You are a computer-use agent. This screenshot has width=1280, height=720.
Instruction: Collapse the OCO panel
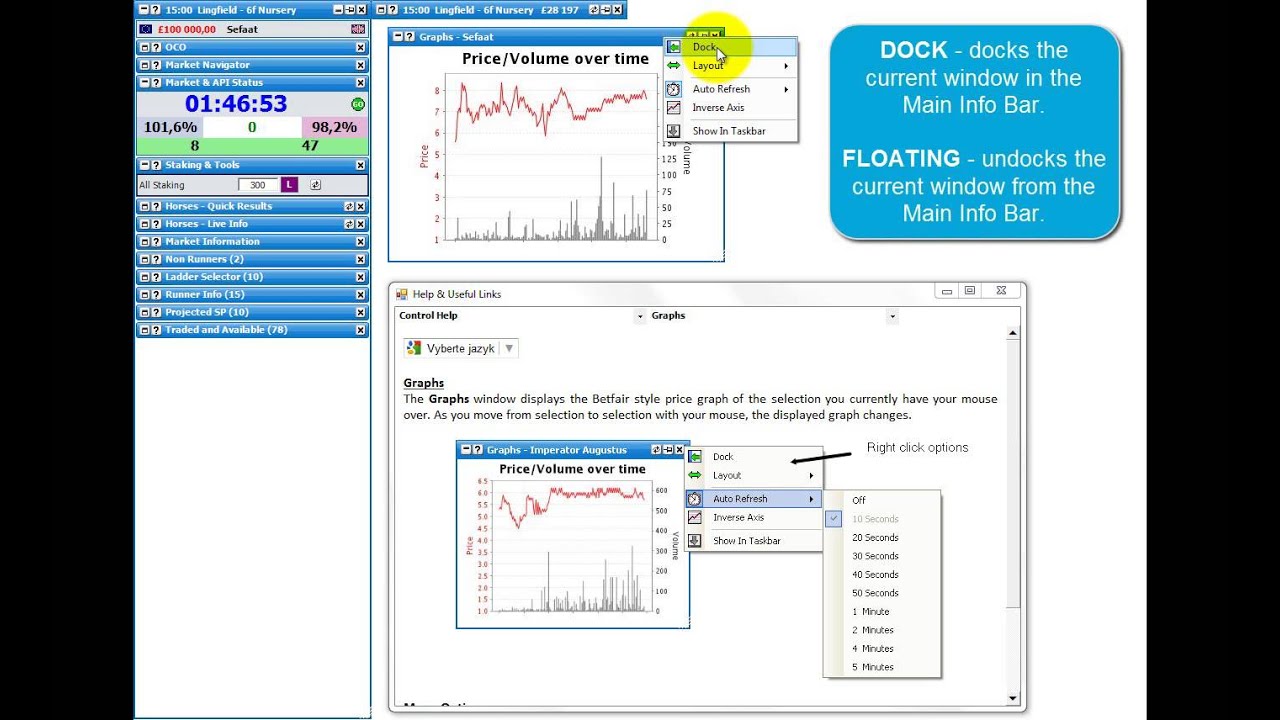point(144,47)
